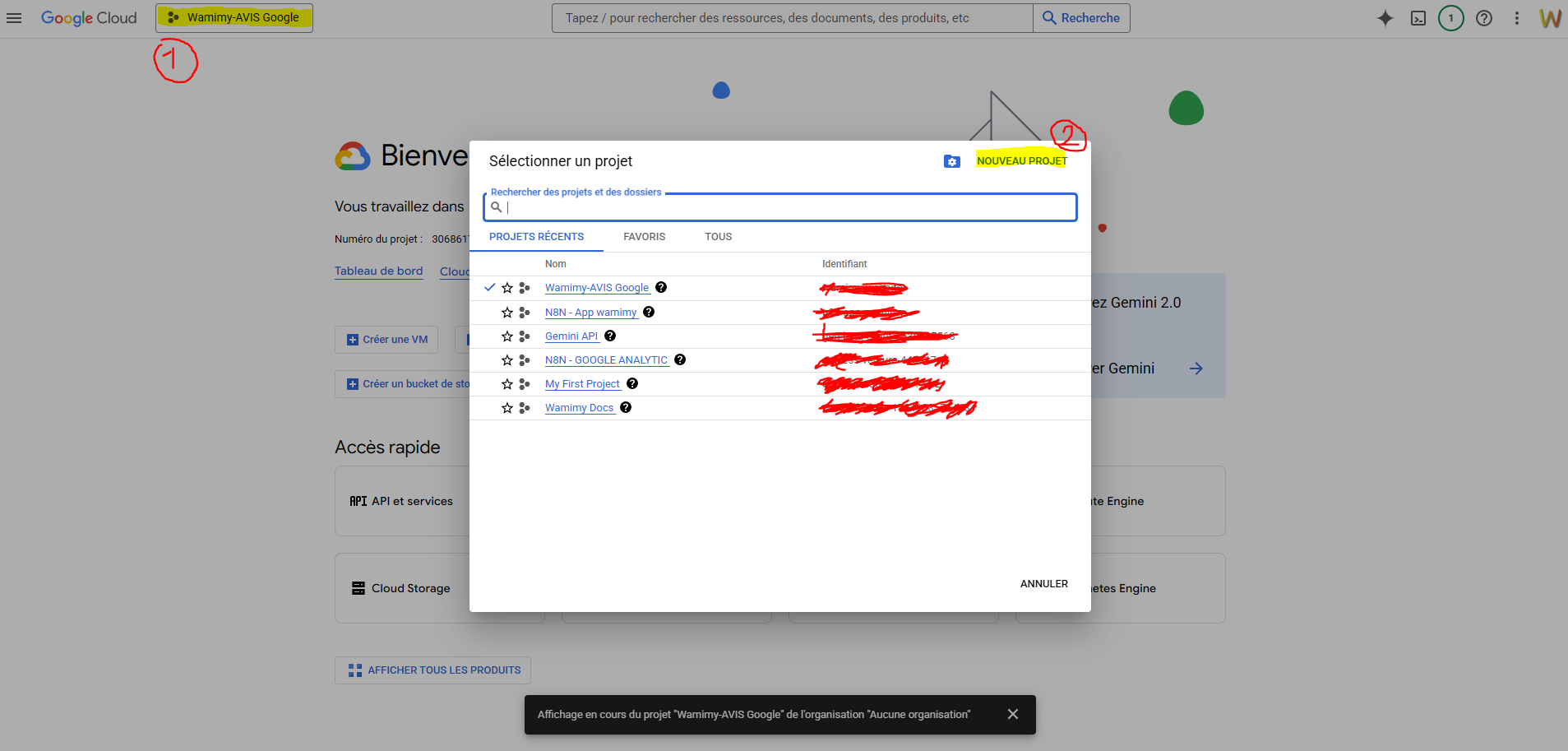Switch to the PROJETS RÉCENTS tab
Screen dimensions: 1568x751
[536, 237]
